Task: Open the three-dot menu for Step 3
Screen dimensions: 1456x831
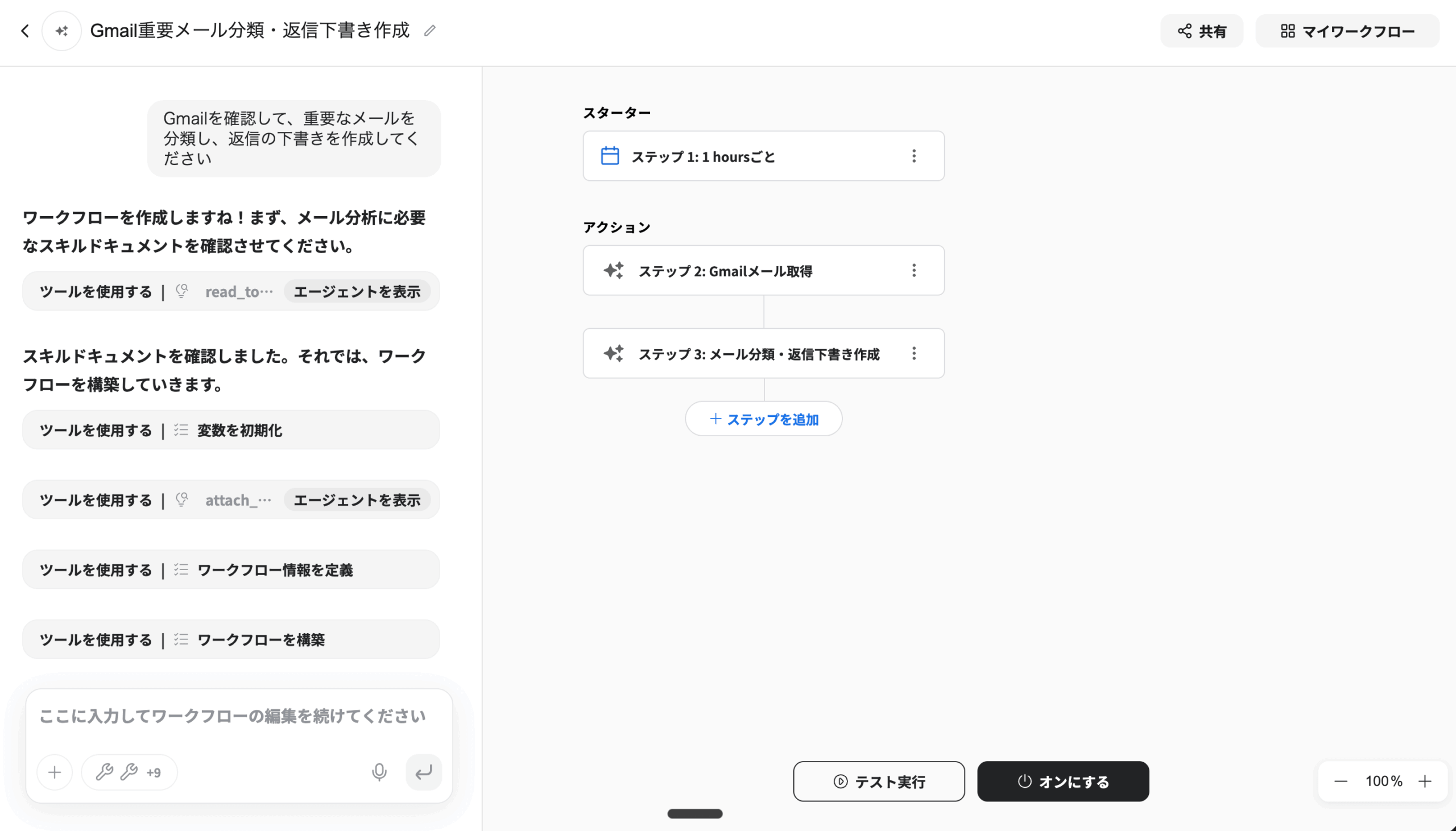Action: tap(913, 353)
